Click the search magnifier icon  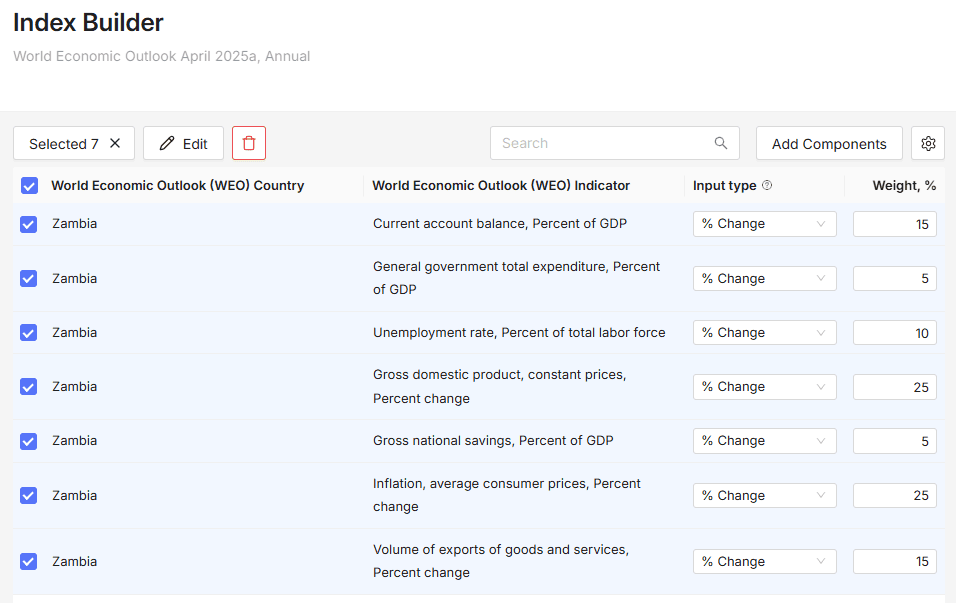point(721,143)
